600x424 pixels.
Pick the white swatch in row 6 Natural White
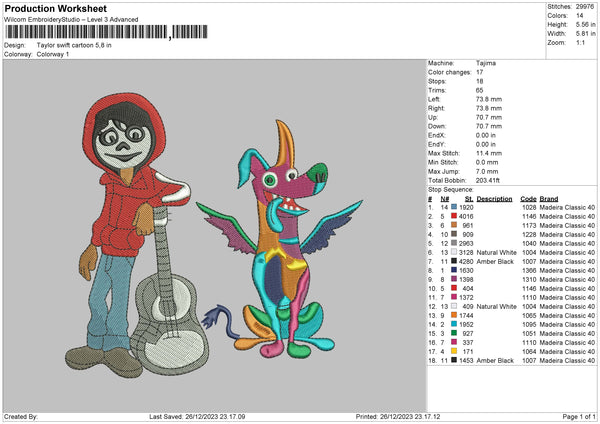pyautogui.click(x=454, y=252)
